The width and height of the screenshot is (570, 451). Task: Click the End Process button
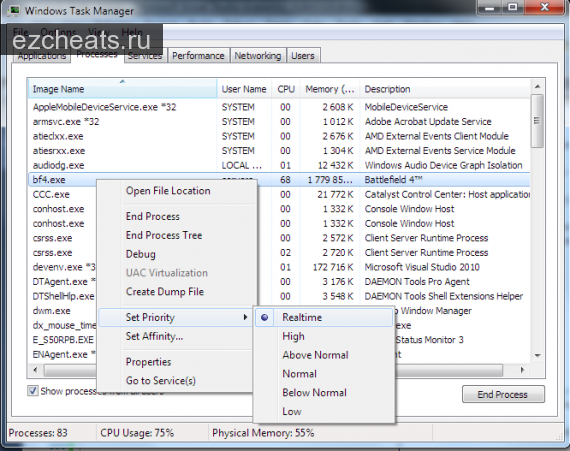click(503, 394)
